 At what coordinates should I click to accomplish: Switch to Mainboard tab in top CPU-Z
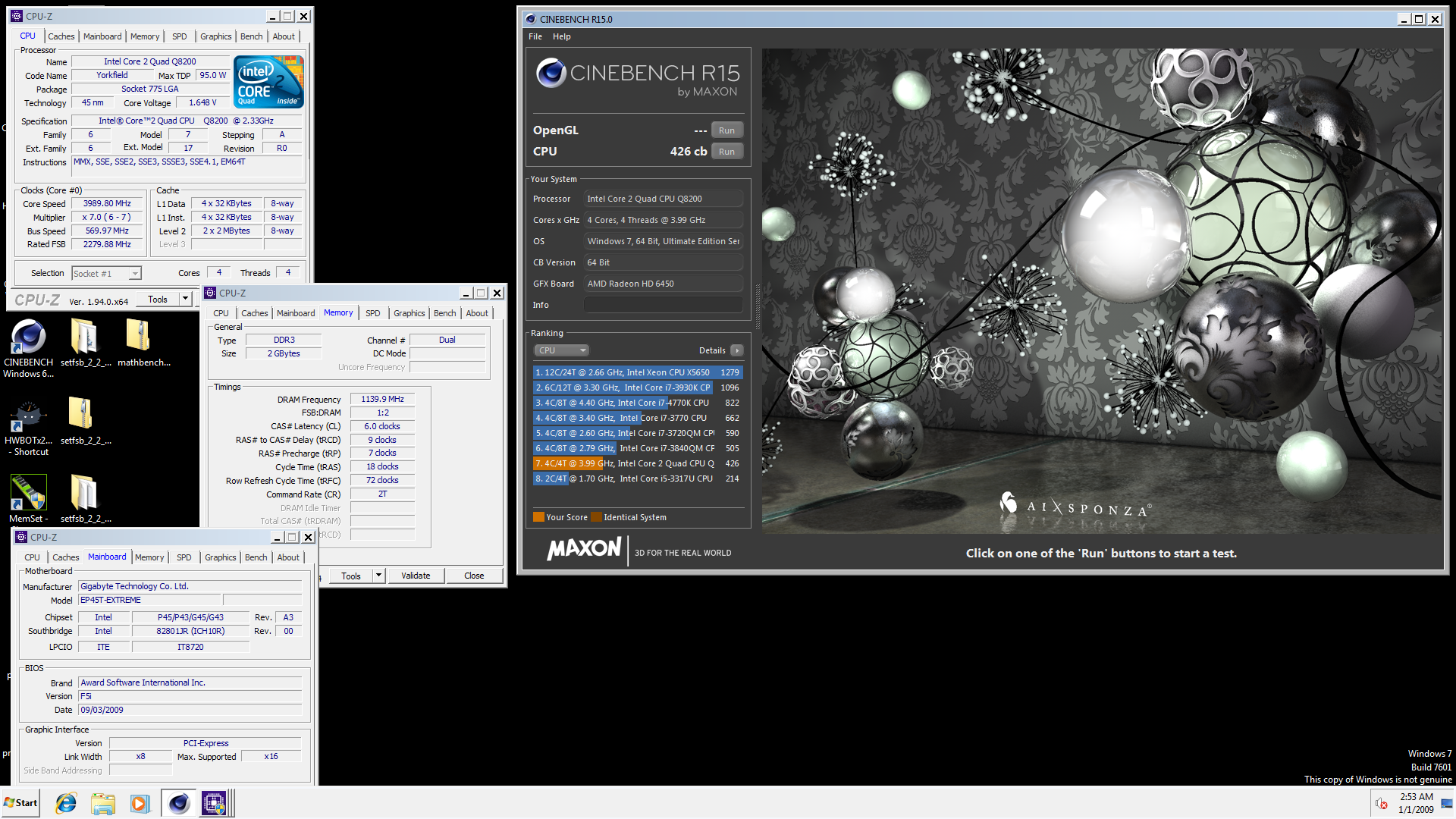102,36
